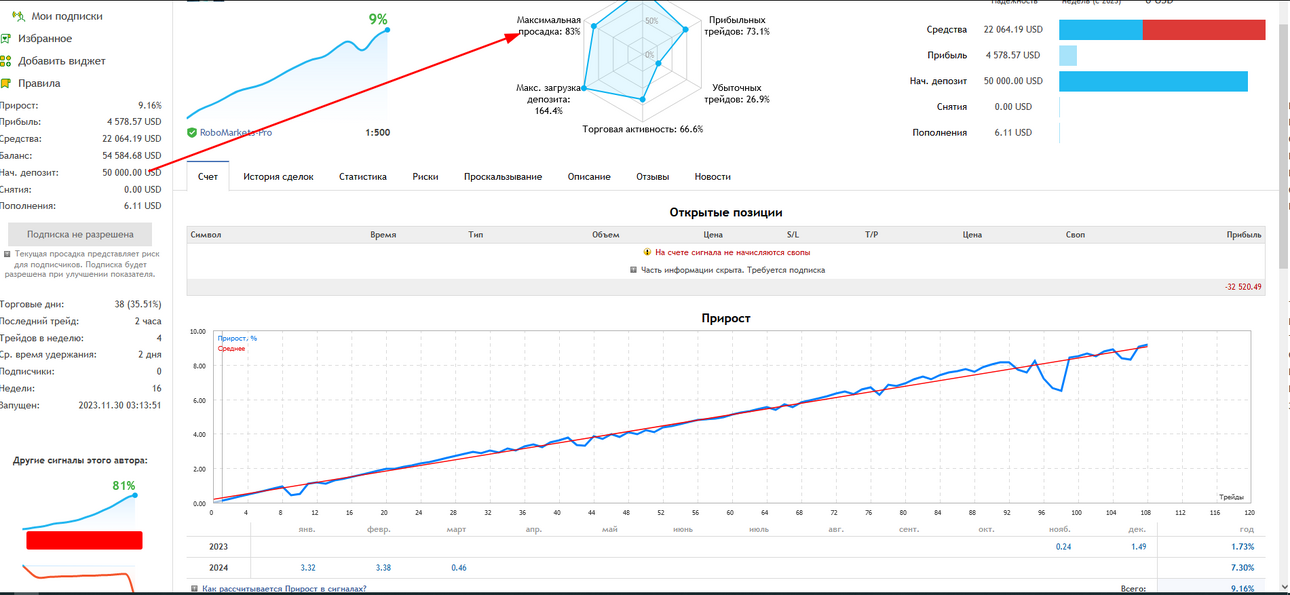Click the S/L column header
The image size is (1290, 595).
pos(793,235)
